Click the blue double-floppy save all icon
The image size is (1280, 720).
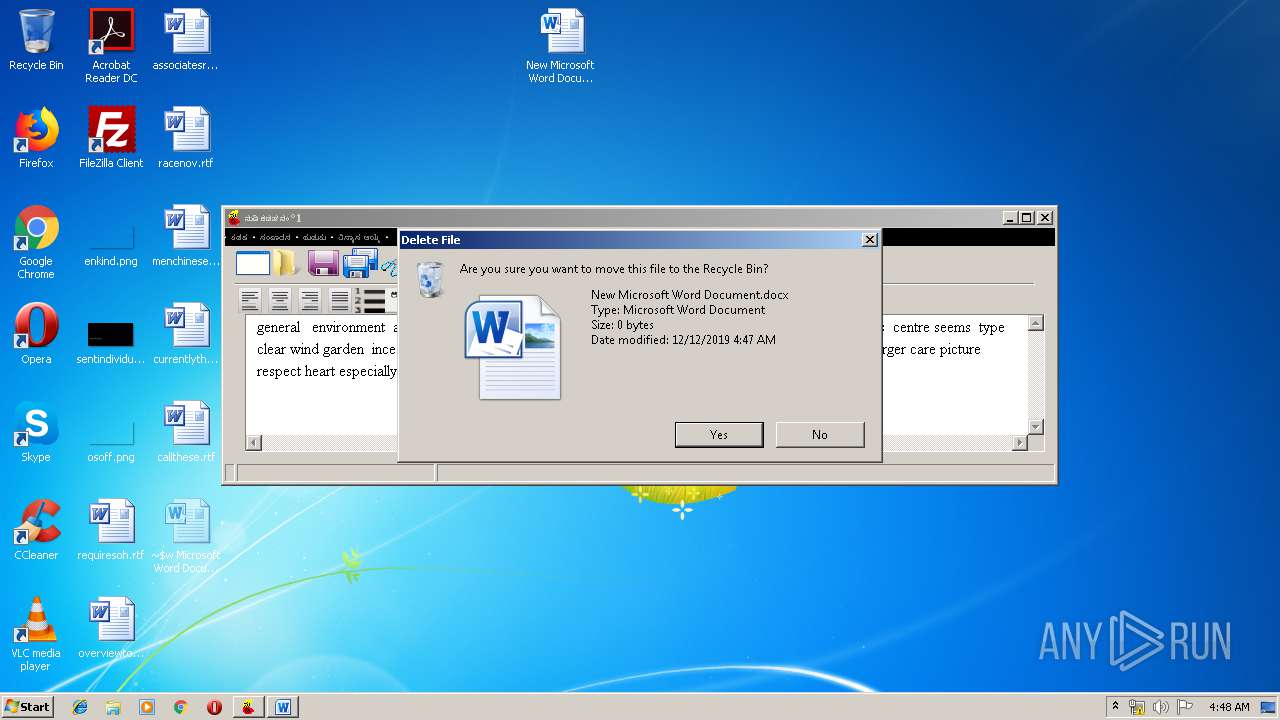tap(359, 263)
